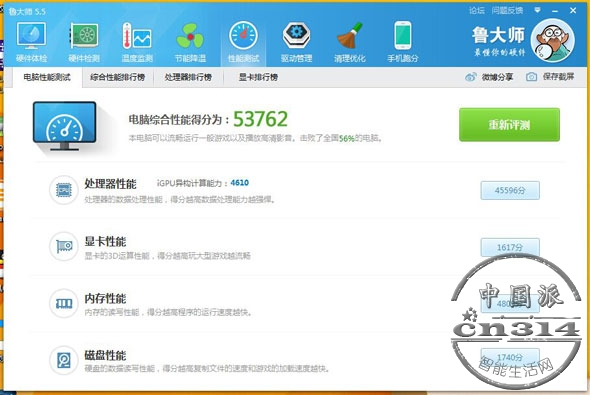
Task: Click the iGPU score value 4610
Action: [240, 183]
